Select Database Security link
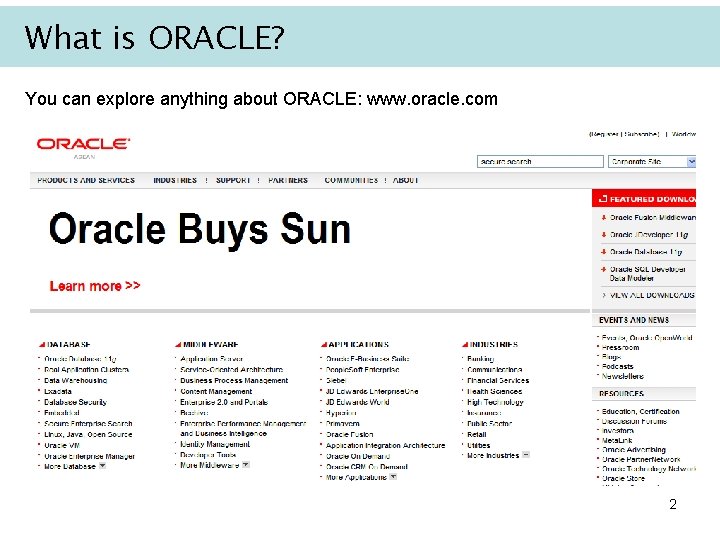This screenshot has height=540, width=720. [x=75, y=402]
